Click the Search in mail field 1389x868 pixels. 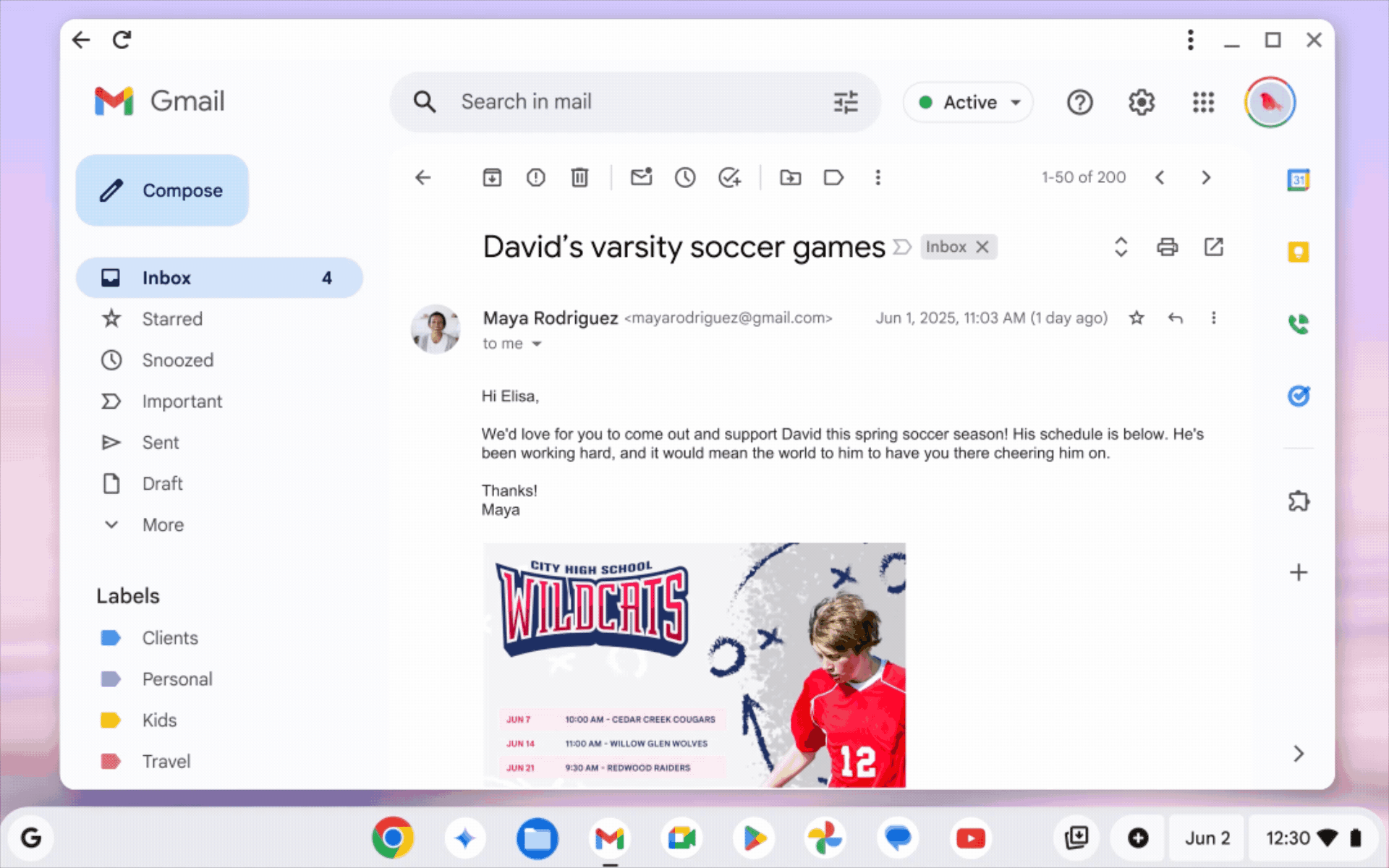637,102
